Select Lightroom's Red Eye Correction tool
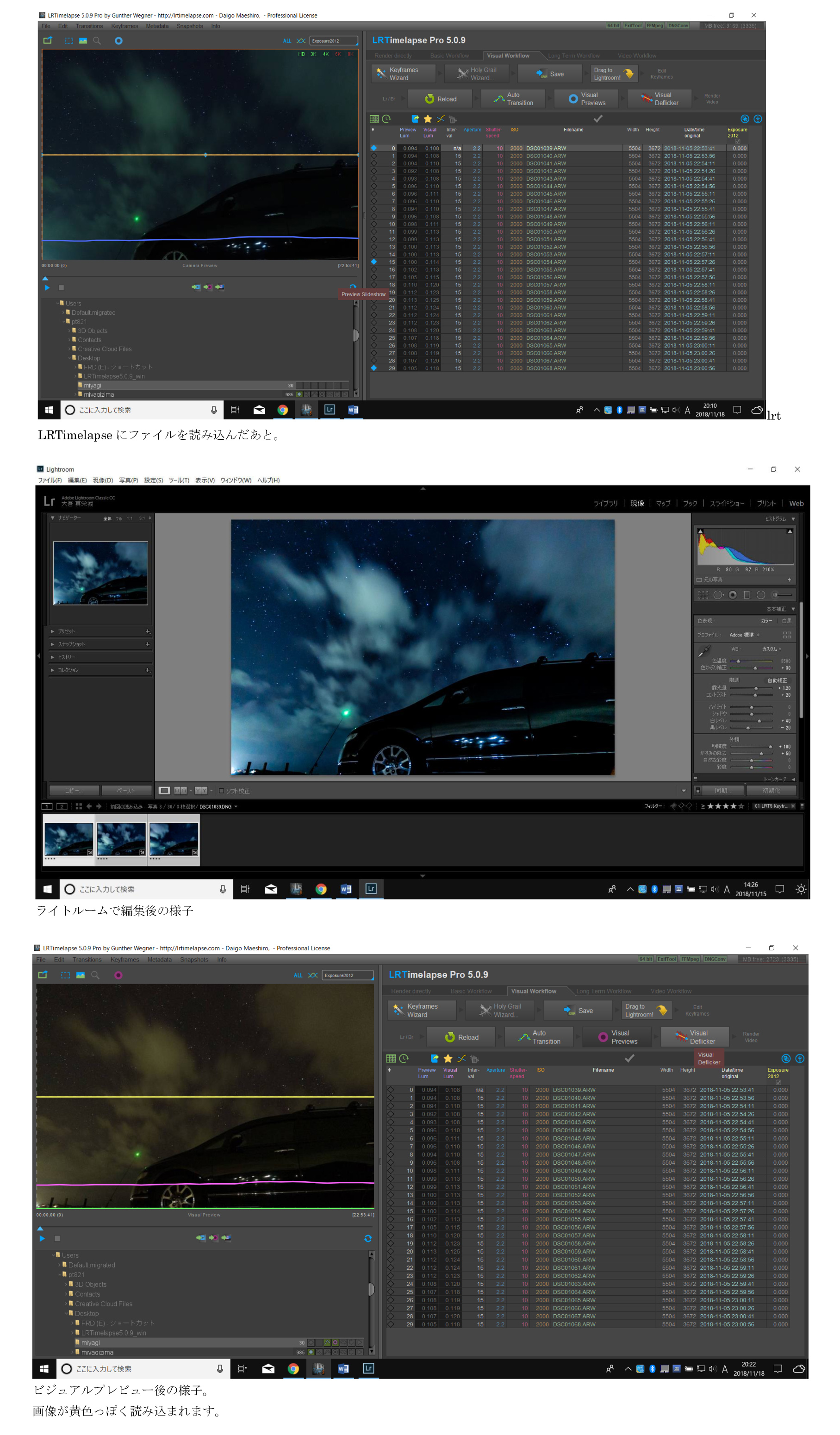The height and width of the screenshot is (1435, 840). 733,594
